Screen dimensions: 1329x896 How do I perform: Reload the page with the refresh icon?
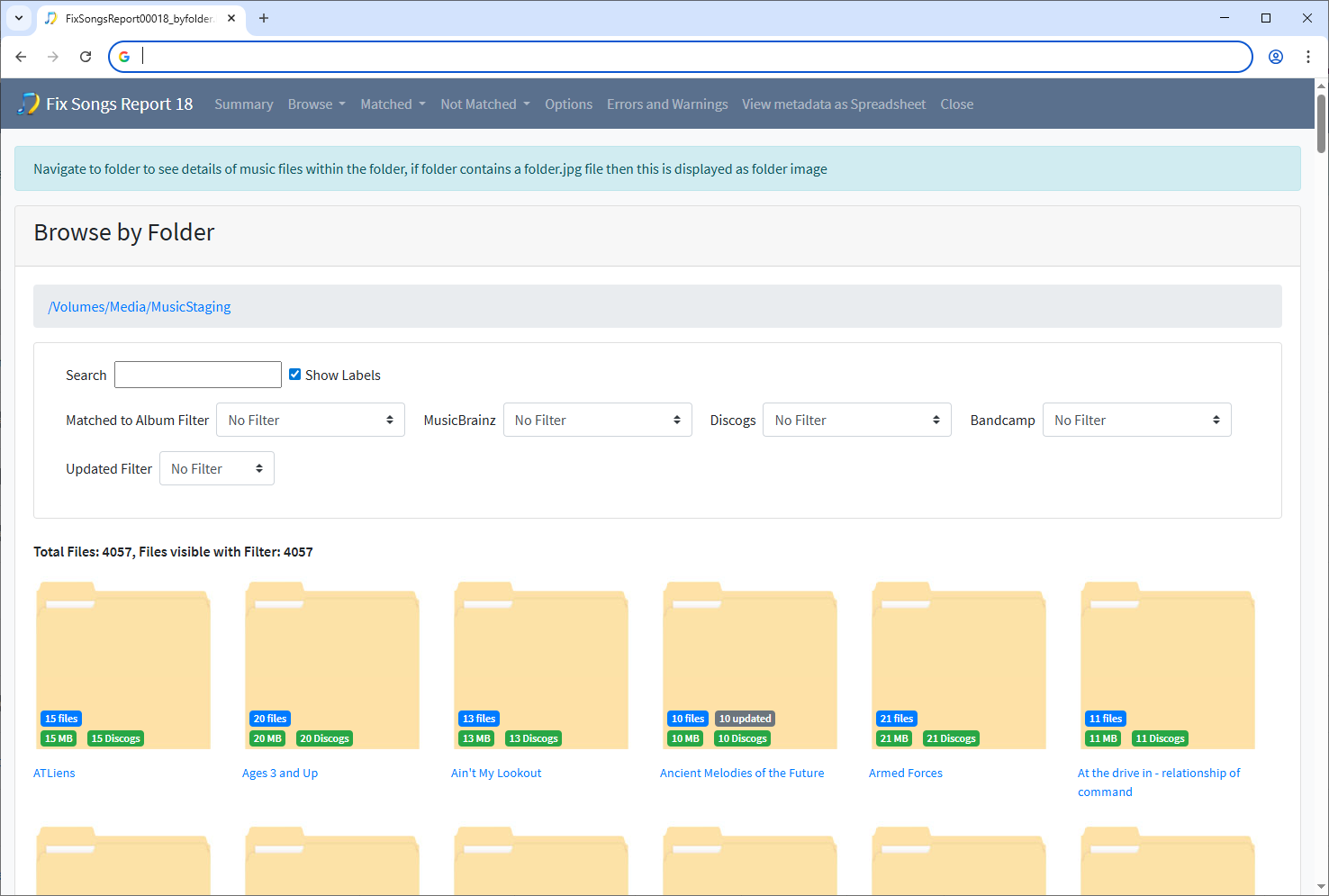(86, 57)
